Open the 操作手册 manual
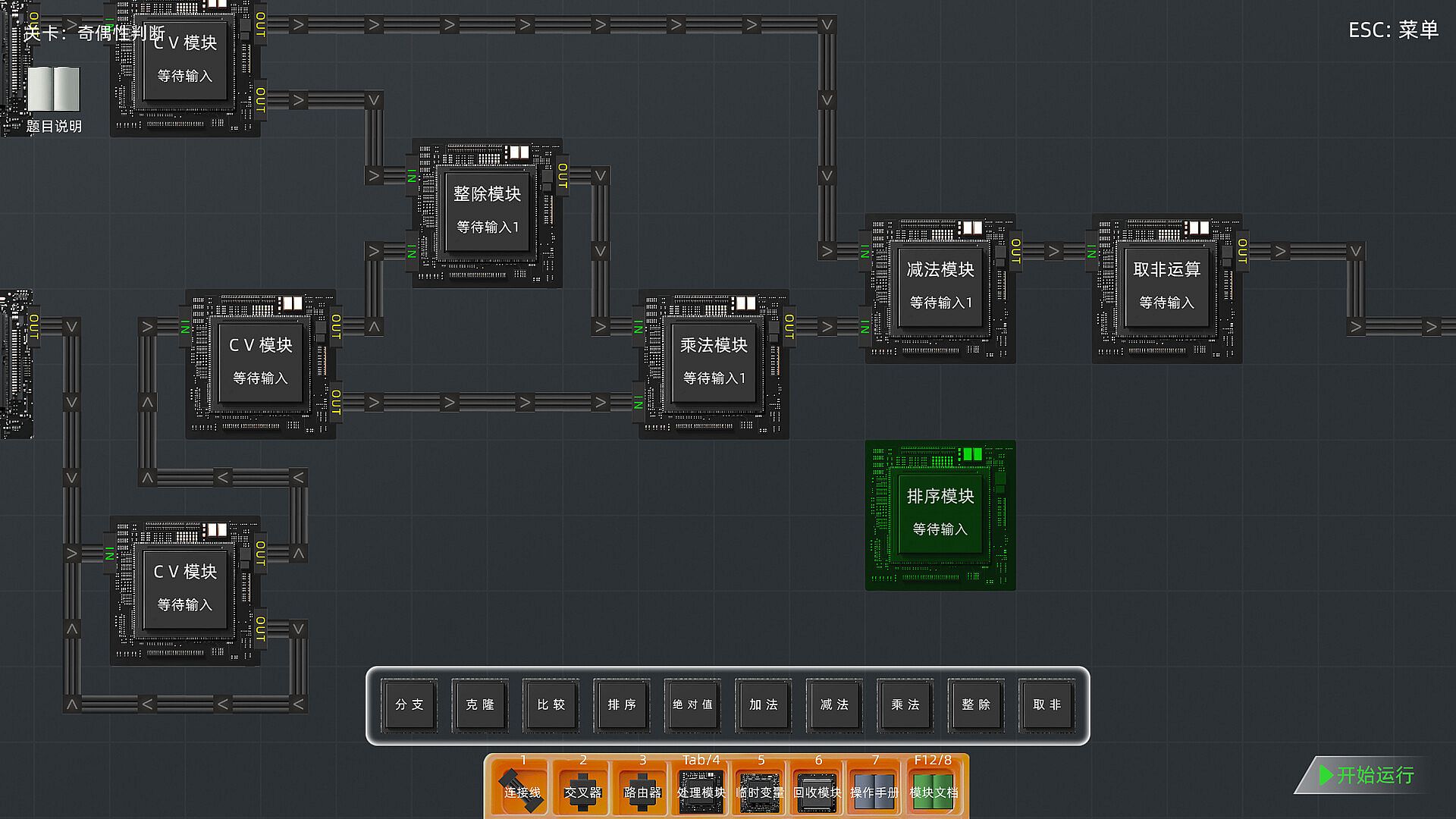The height and width of the screenshot is (819, 1456). 874,789
